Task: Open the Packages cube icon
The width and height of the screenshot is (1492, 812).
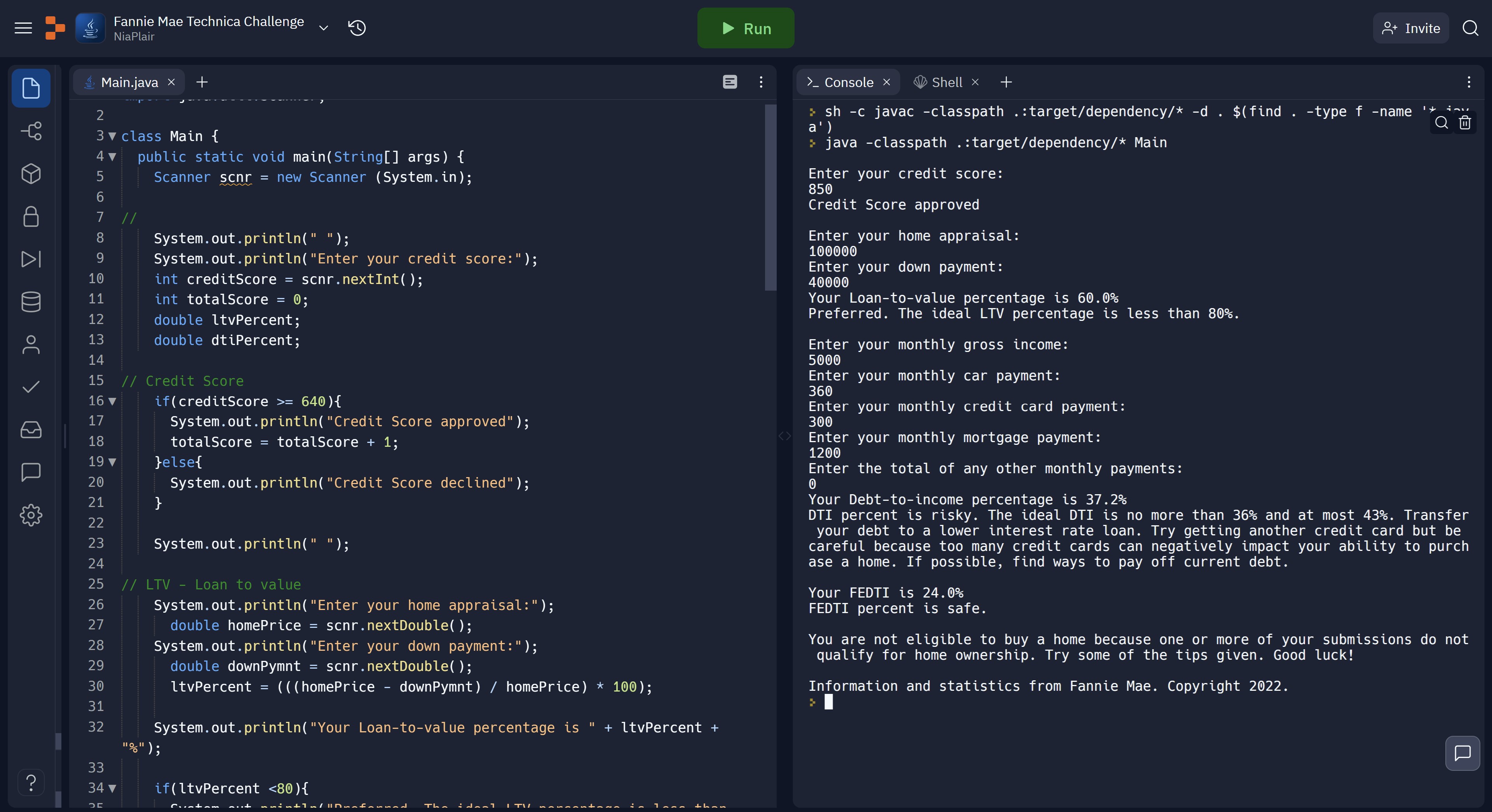Action: [x=31, y=174]
